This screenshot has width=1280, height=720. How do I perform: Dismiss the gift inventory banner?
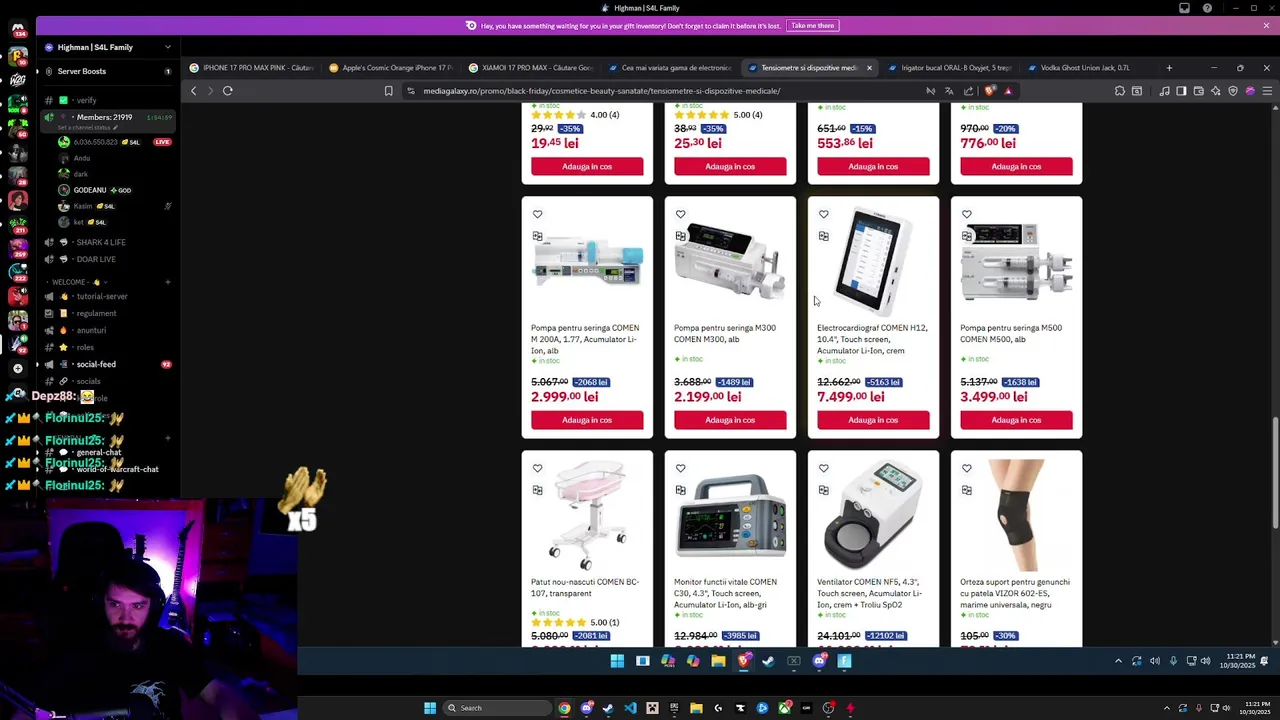click(x=1267, y=25)
